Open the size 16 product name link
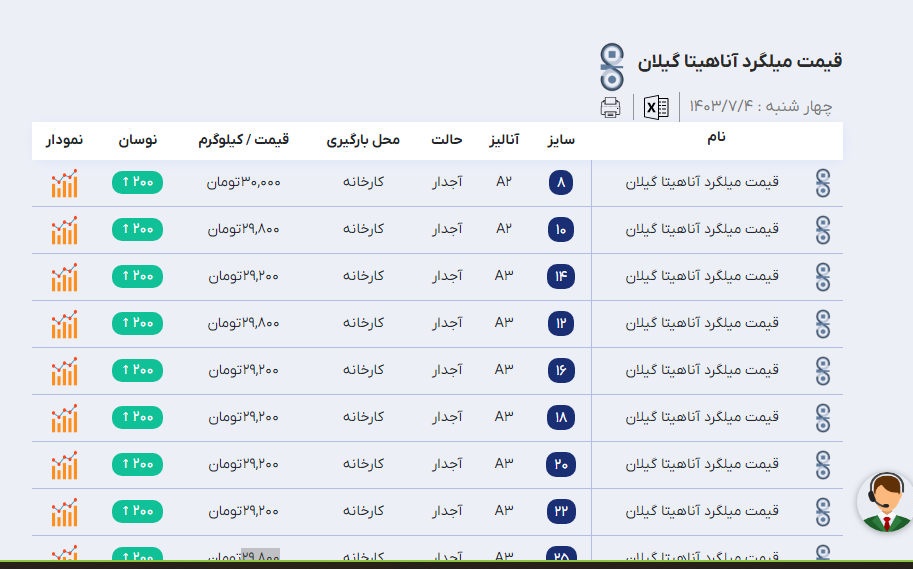Screen dimensions: 913x569 pyautogui.click(x=702, y=370)
